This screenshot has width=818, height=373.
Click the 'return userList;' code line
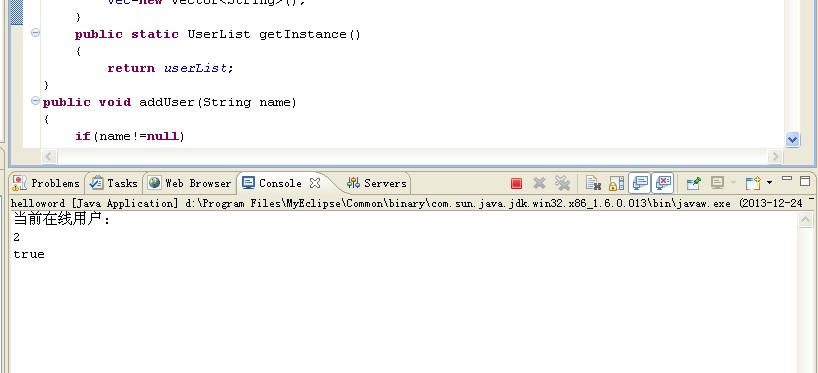point(170,68)
